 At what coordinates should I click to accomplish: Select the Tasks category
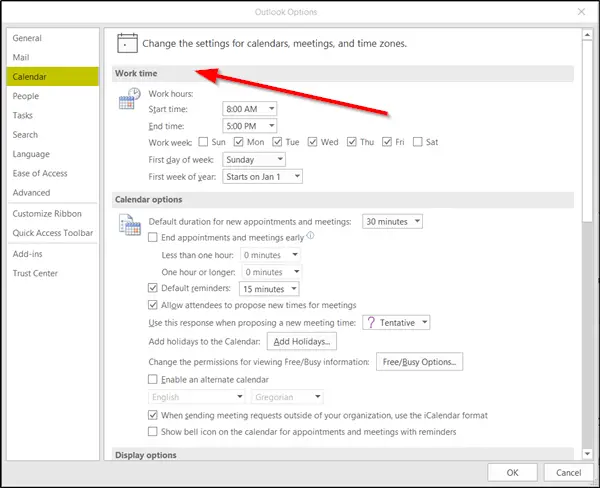(x=52, y=115)
